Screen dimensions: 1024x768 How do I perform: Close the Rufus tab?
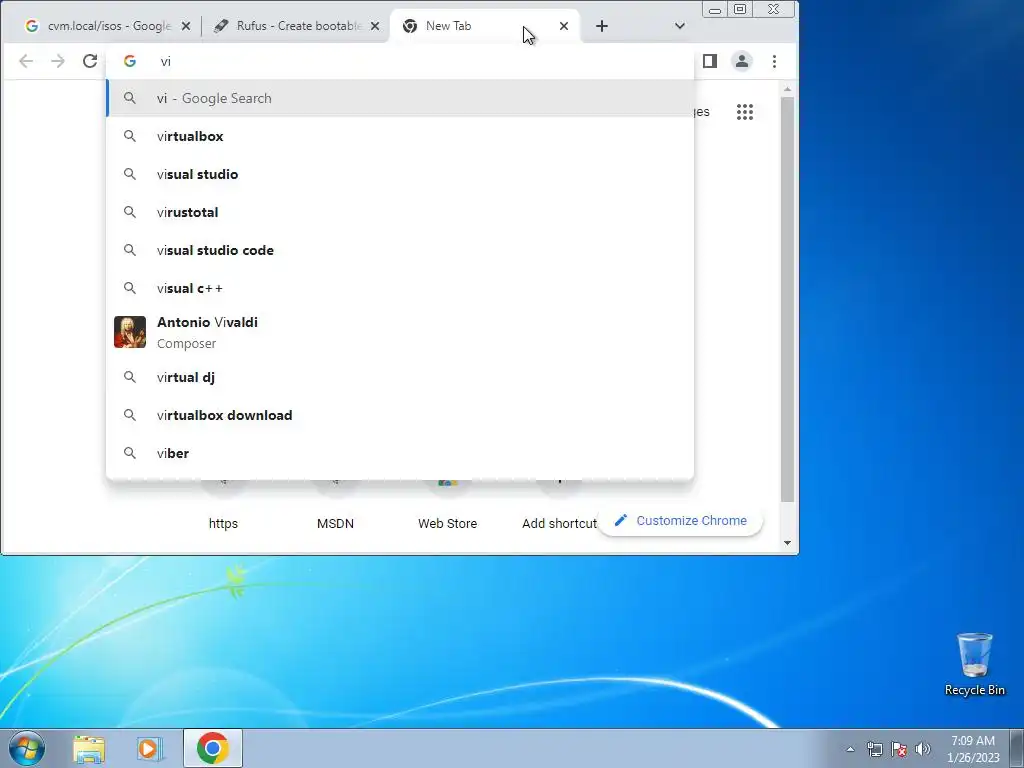coord(375,26)
